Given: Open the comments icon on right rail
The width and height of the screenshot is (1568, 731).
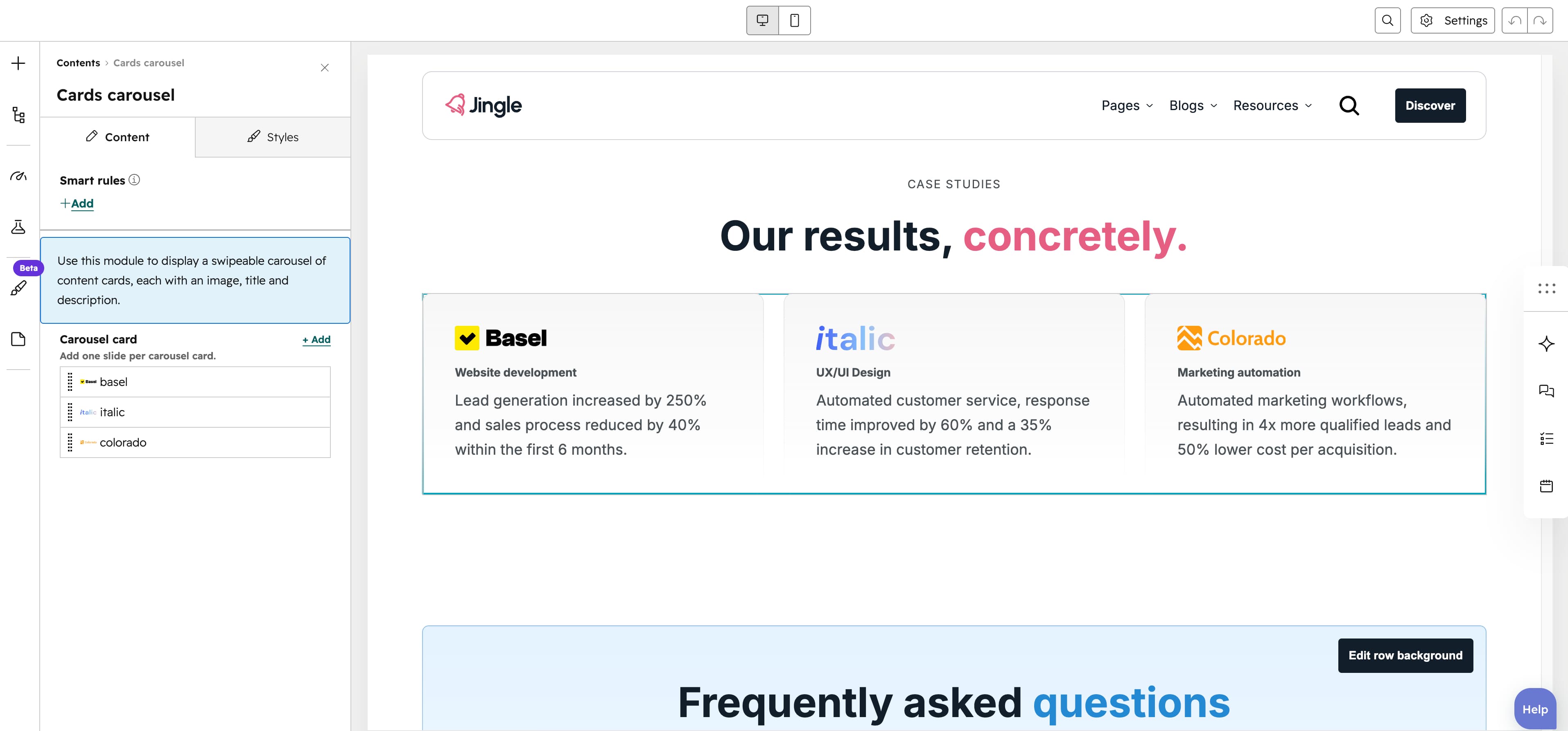Looking at the screenshot, I should [x=1546, y=391].
